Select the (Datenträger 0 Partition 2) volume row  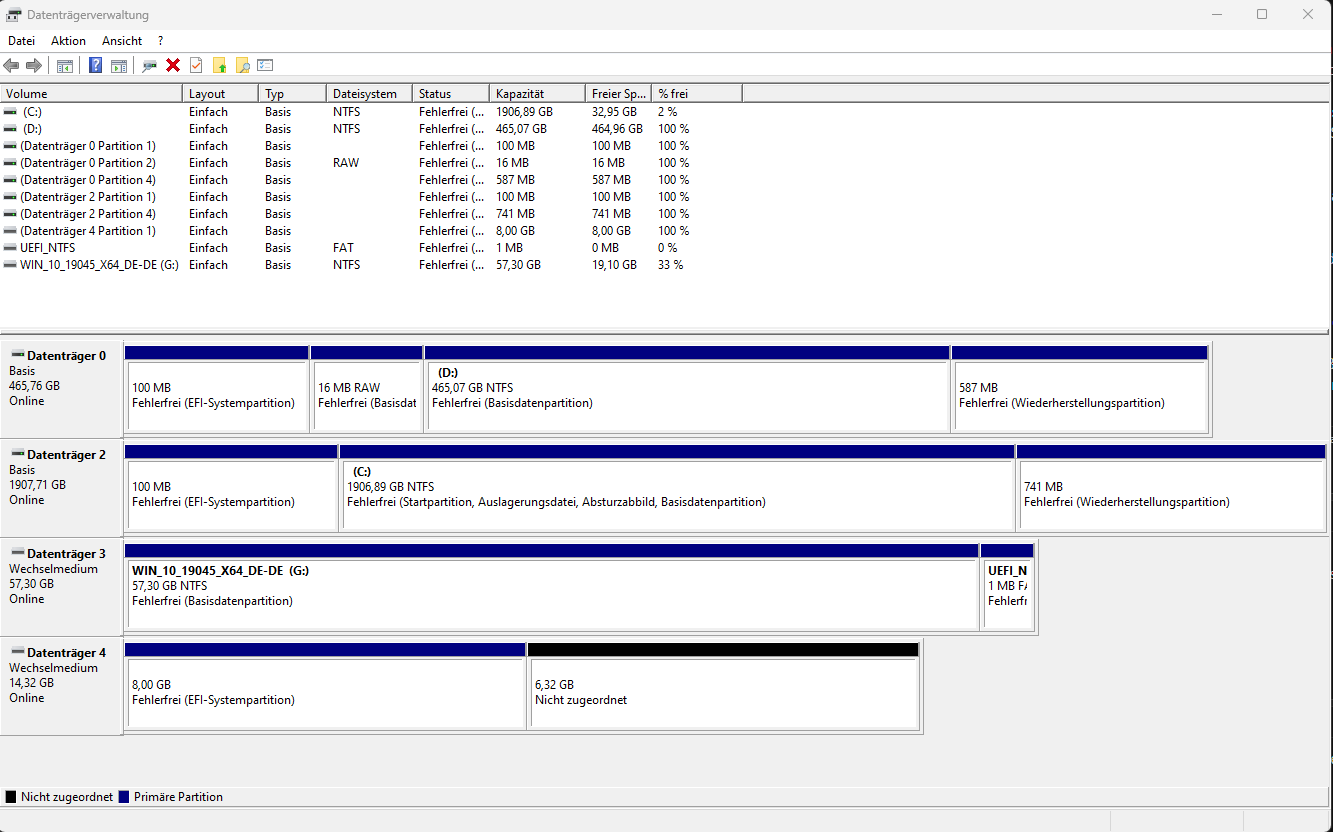click(370, 163)
